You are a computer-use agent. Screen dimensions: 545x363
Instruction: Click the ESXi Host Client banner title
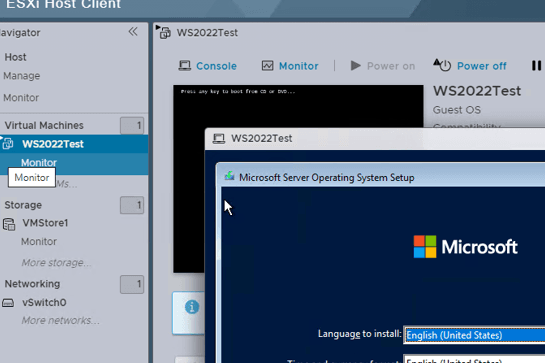[64, 5]
